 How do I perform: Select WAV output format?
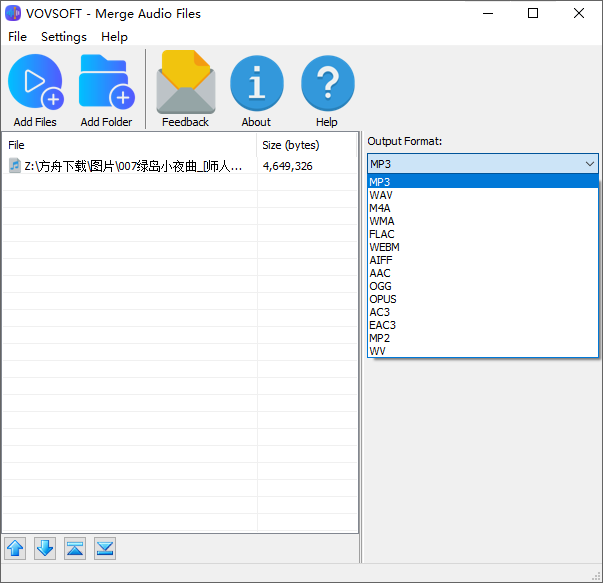coord(483,195)
